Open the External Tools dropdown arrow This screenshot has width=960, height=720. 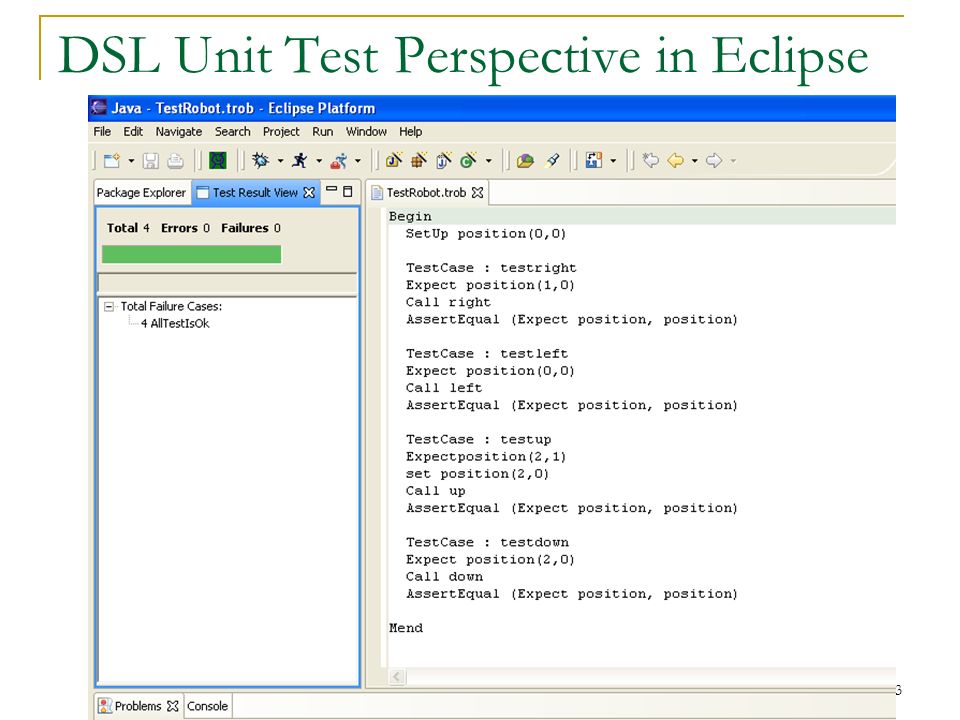pos(358,161)
